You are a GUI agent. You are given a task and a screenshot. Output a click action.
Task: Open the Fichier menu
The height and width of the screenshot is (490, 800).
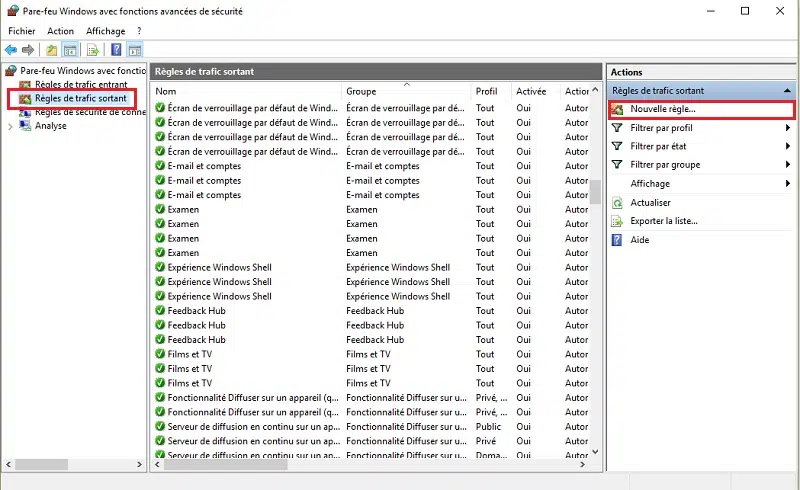point(22,31)
